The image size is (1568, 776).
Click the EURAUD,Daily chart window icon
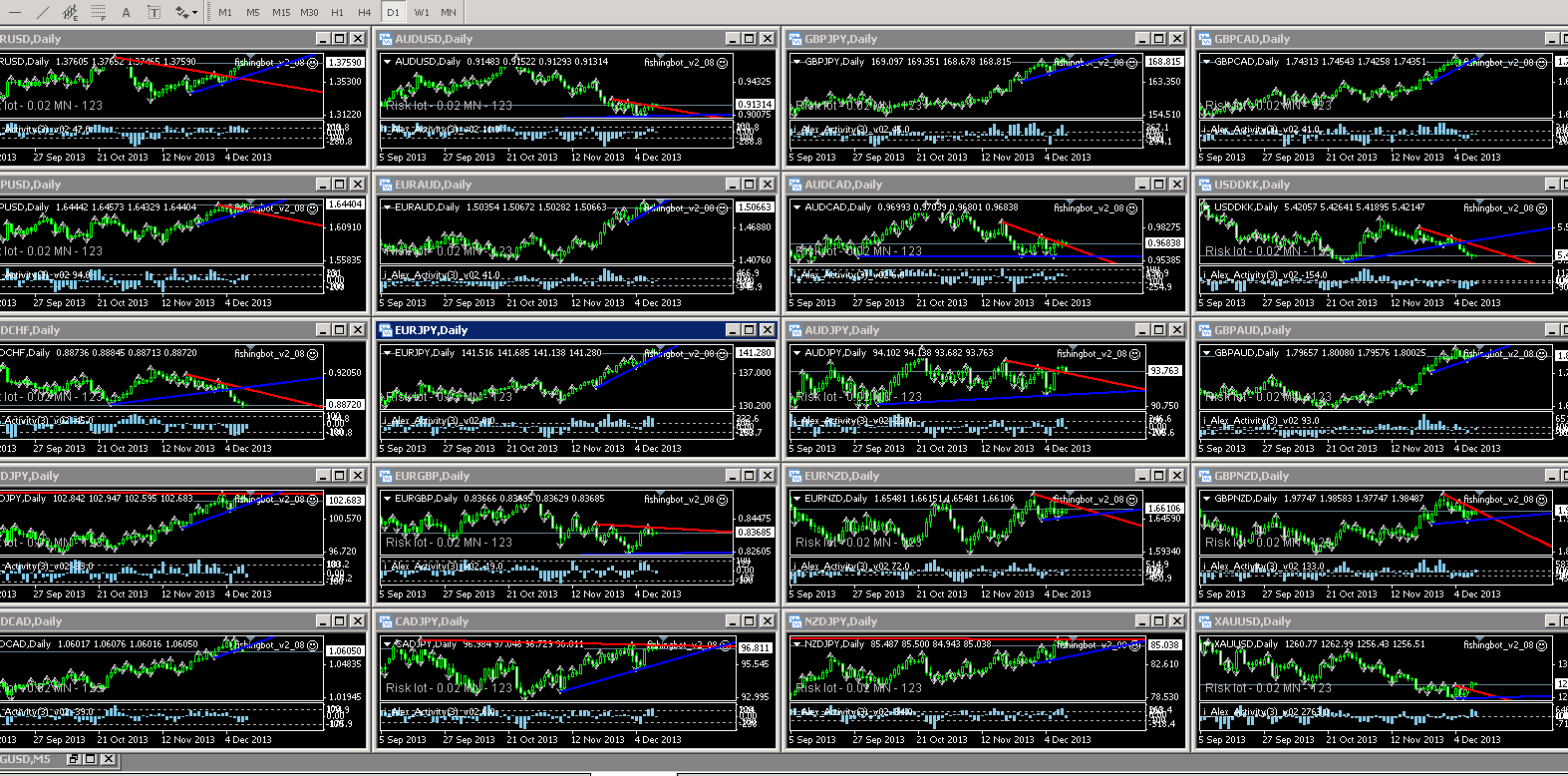point(386,185)
